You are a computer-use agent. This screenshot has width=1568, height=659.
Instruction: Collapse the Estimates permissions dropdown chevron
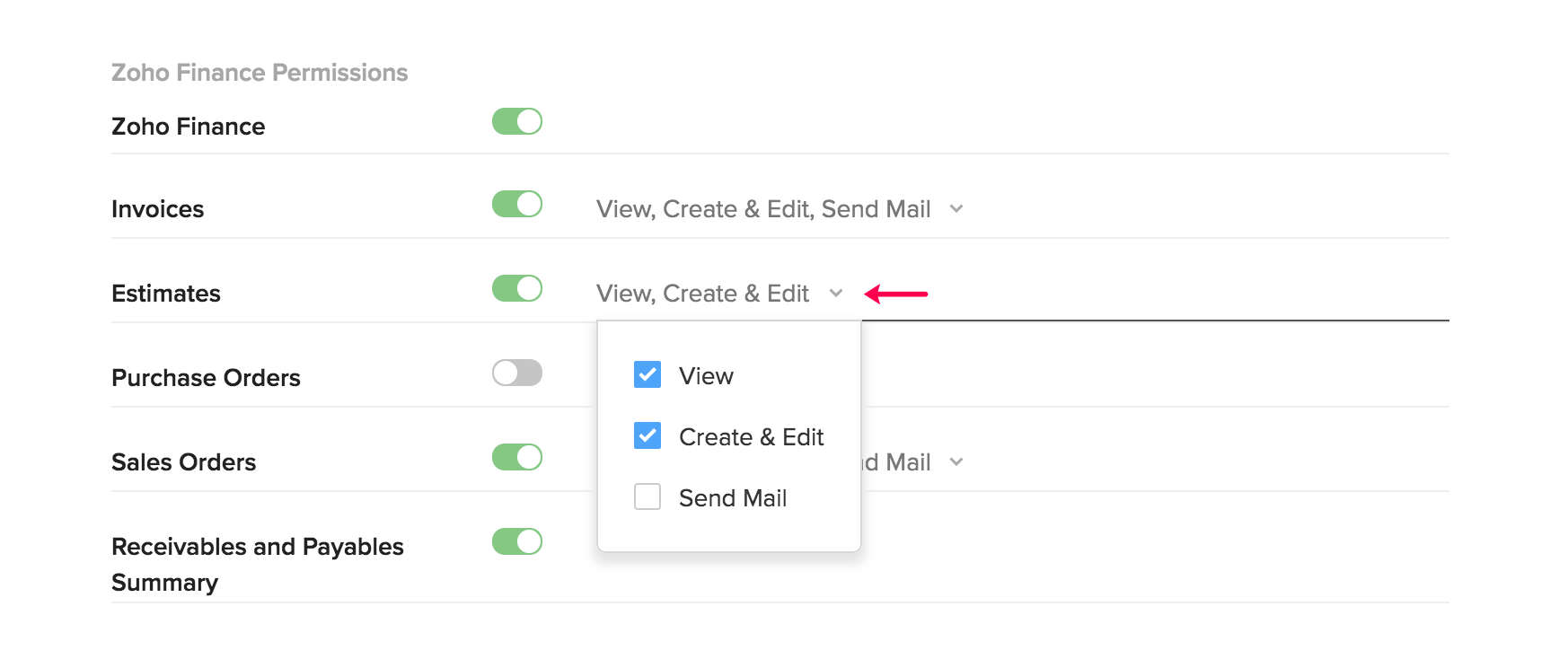point(836,294)
